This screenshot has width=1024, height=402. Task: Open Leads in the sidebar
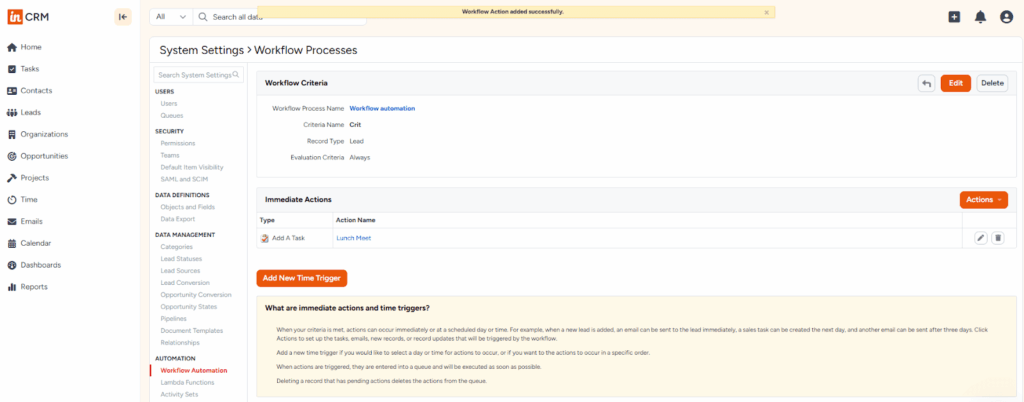point(30,112)
